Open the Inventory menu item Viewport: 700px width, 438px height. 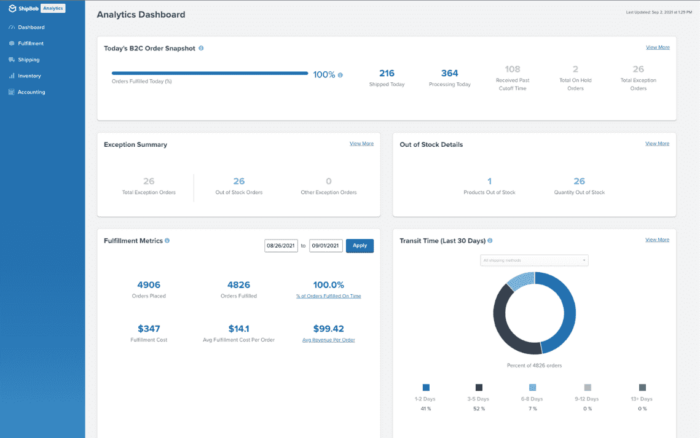pos(30,76)
